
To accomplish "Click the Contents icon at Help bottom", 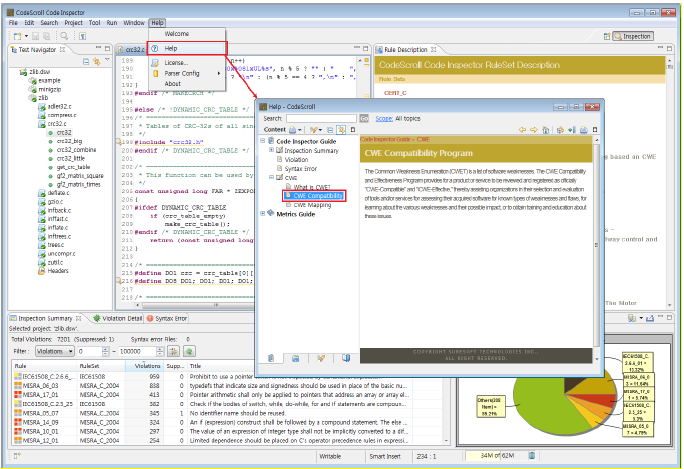I will [x=271, y=358].
